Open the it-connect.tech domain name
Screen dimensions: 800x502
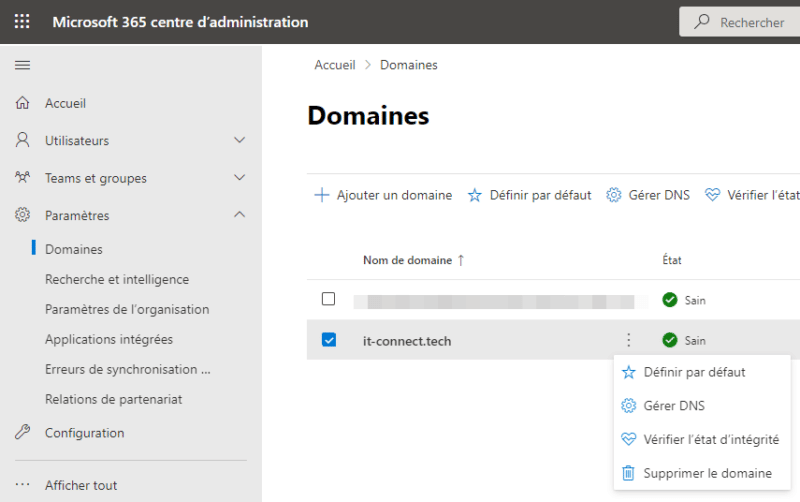click(x=407, y=341)
